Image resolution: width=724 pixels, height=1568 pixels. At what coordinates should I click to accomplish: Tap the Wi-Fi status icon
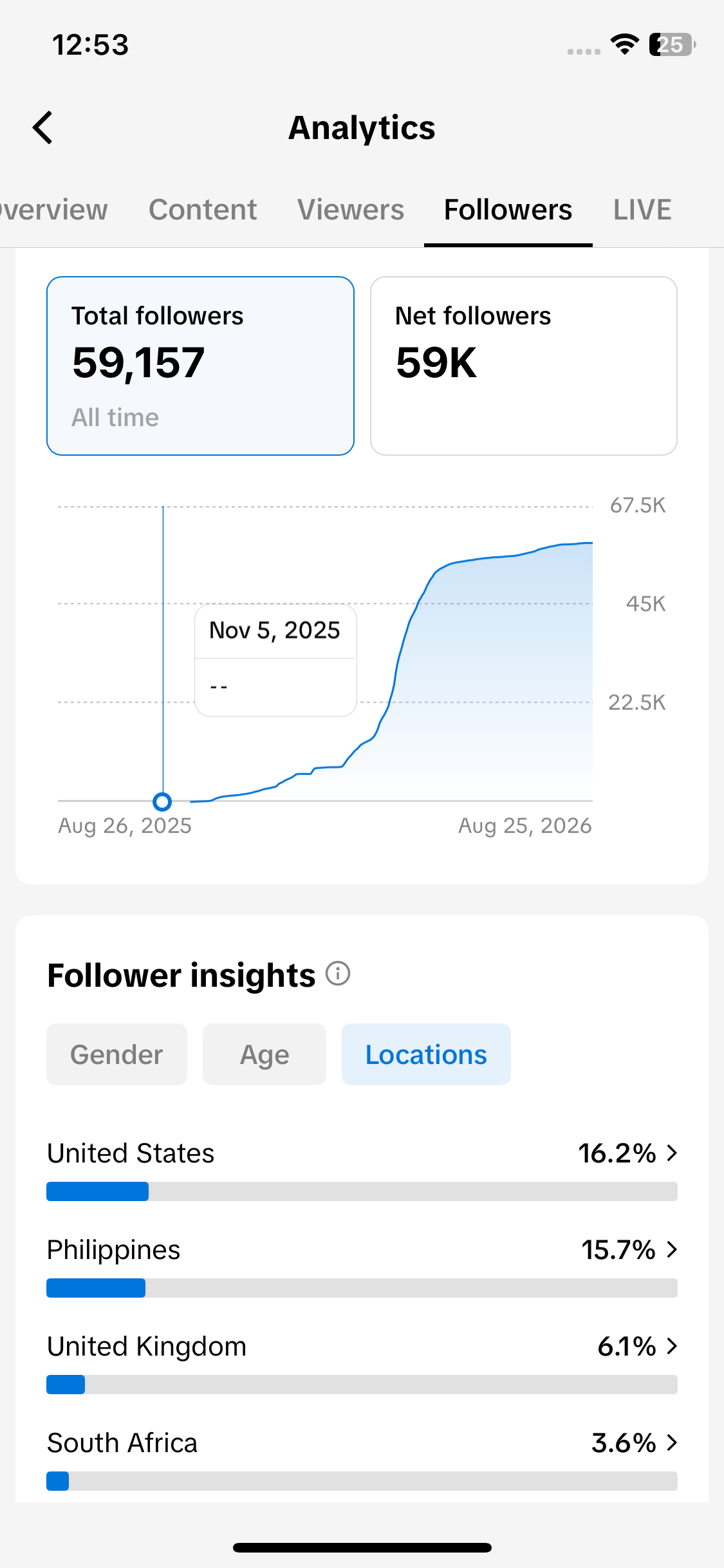click(x=624, y=44)
